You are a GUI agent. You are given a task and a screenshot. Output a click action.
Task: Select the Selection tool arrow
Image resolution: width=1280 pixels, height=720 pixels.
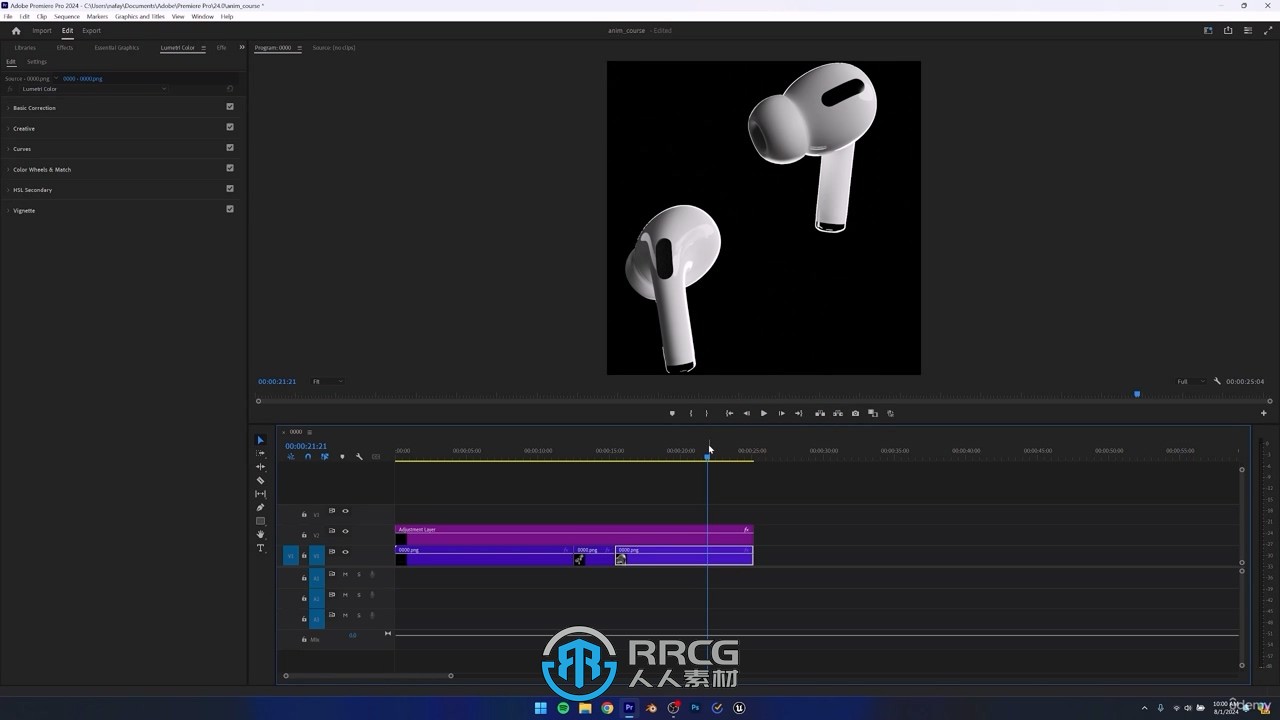(261, 440)
